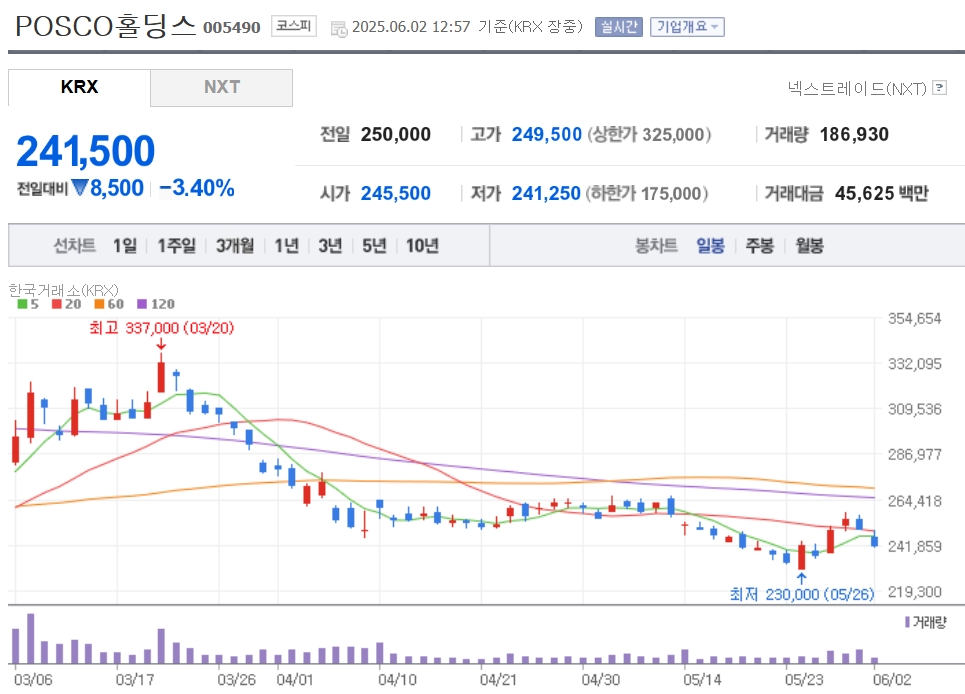
Task: Click the current price 241,500
Action: (86, 151)
